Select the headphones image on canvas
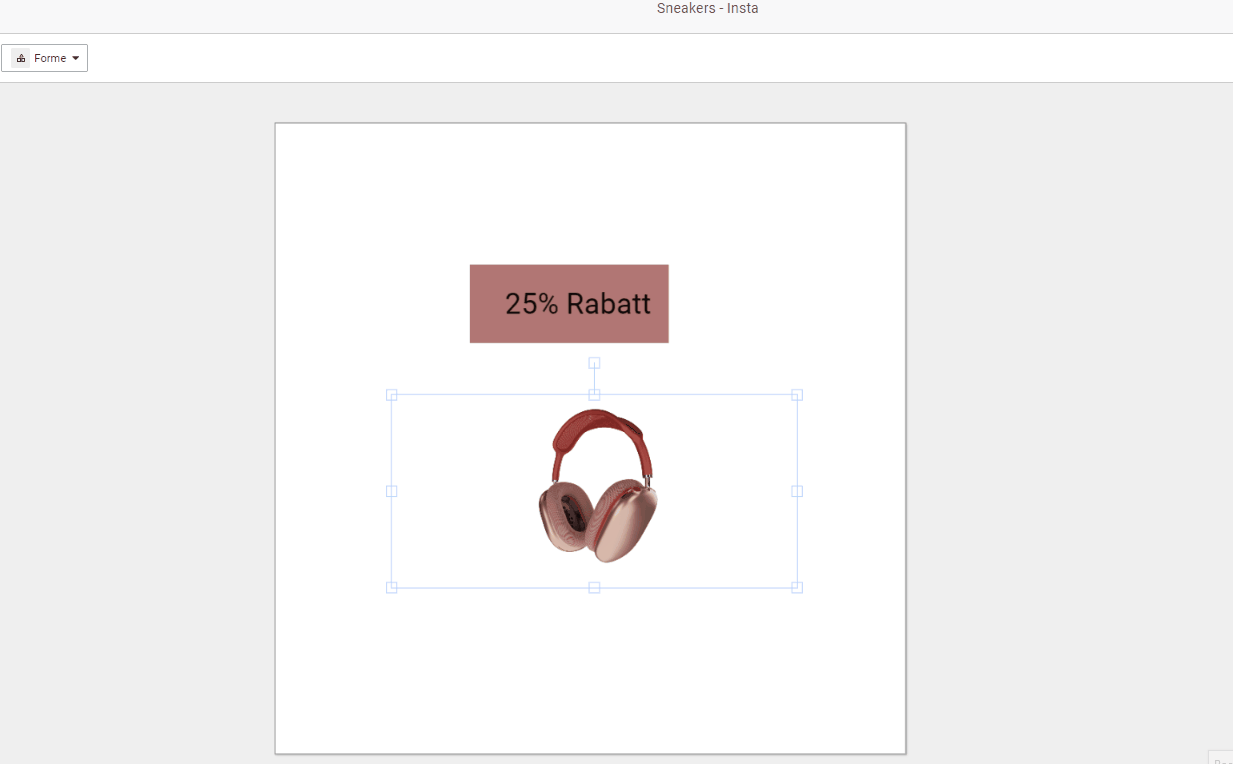 tap(598, 486)
